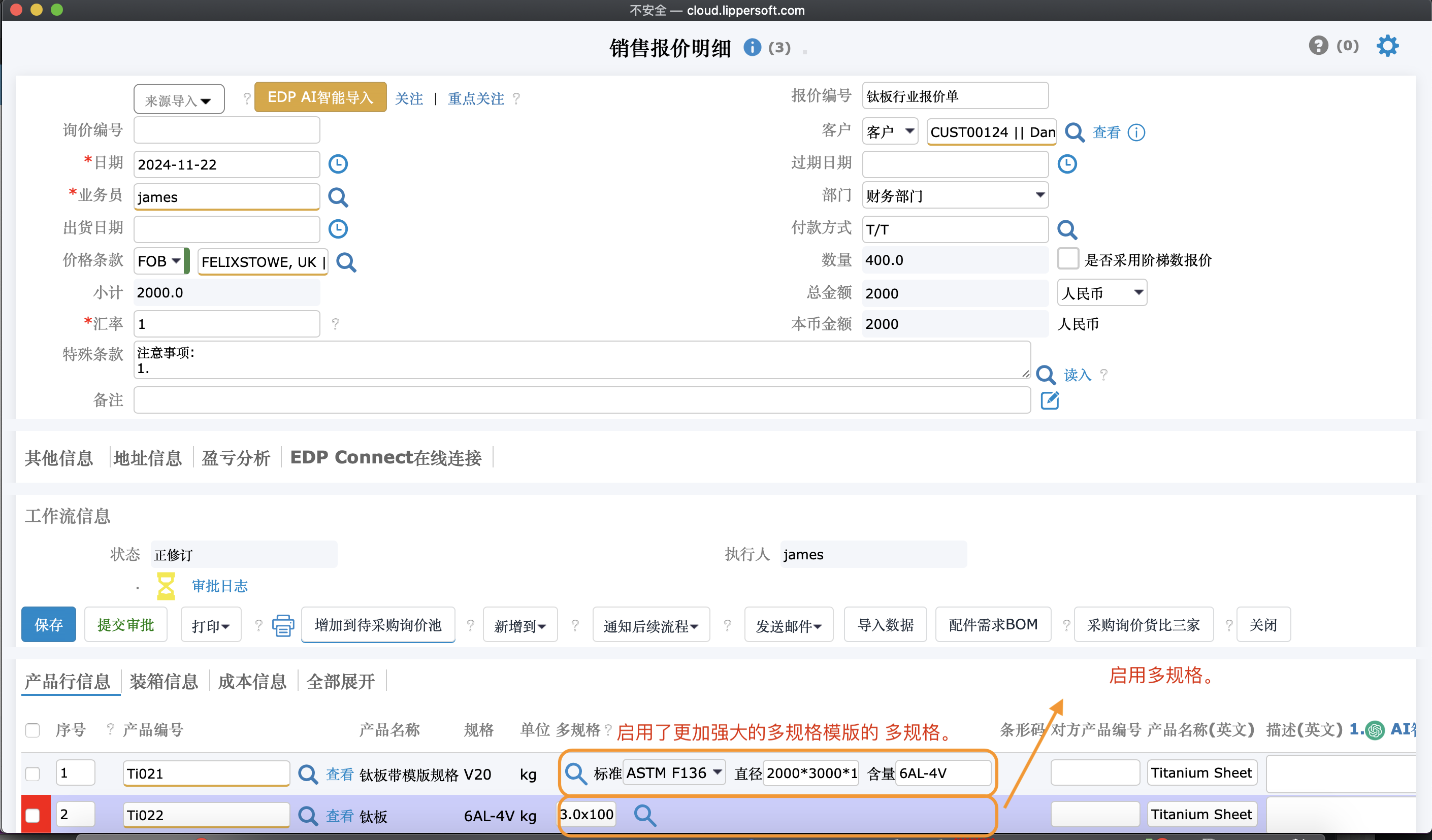Click into the 询价编号 input field
This screenshot has height=840, width=1432.
coord(226,130)
